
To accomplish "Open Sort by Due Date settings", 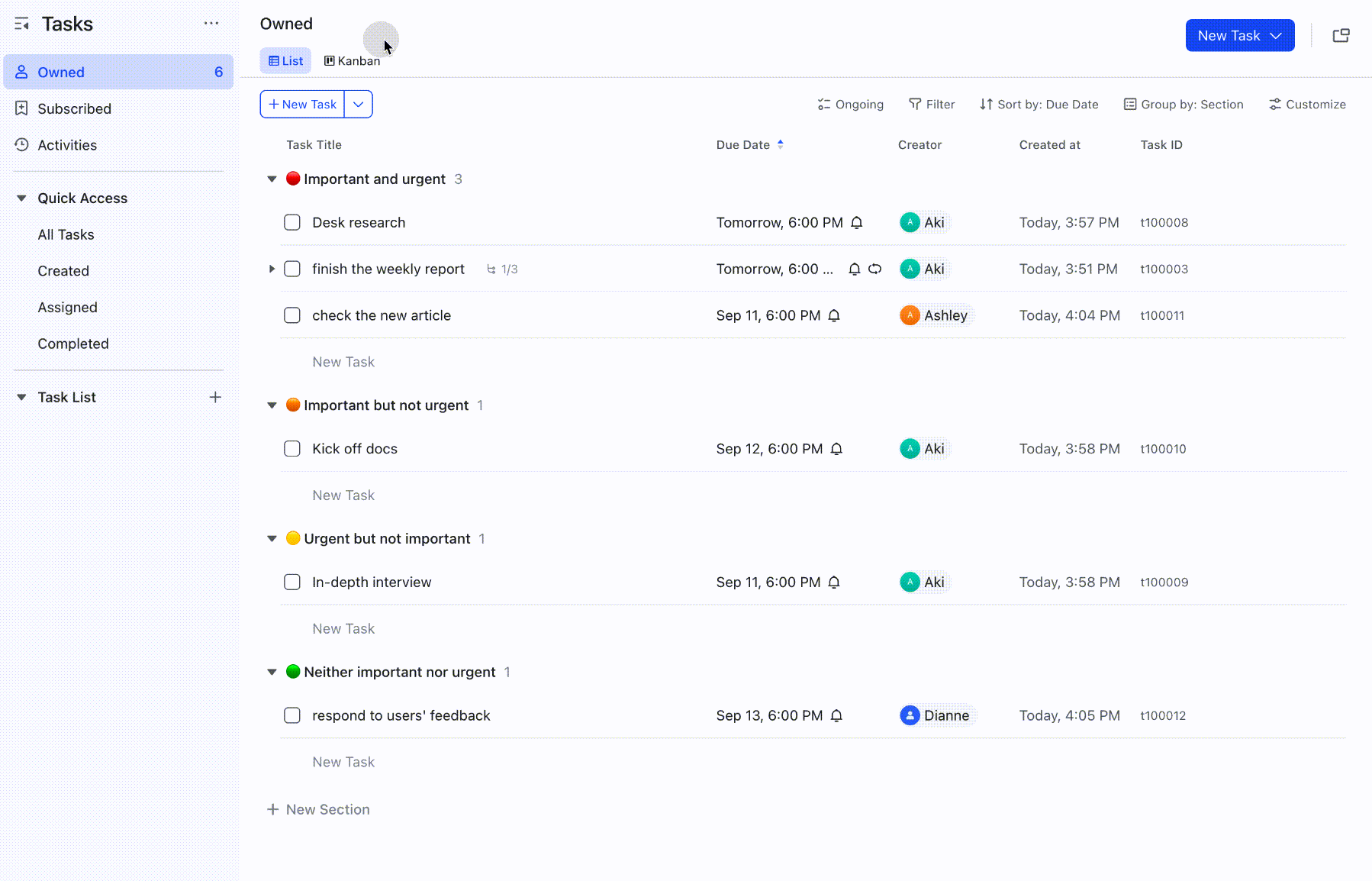I will (1039, 104).
